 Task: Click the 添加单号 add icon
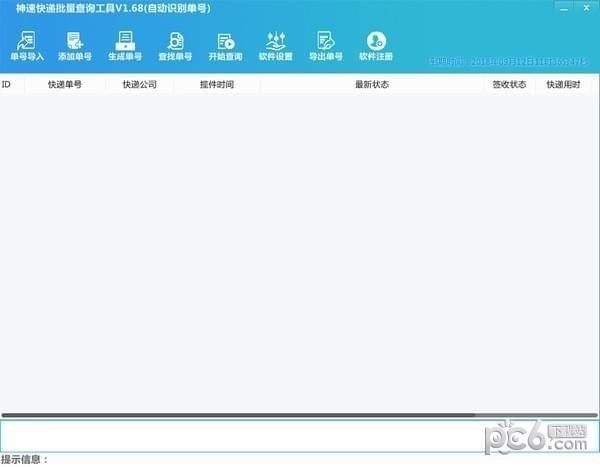(75, 46)
